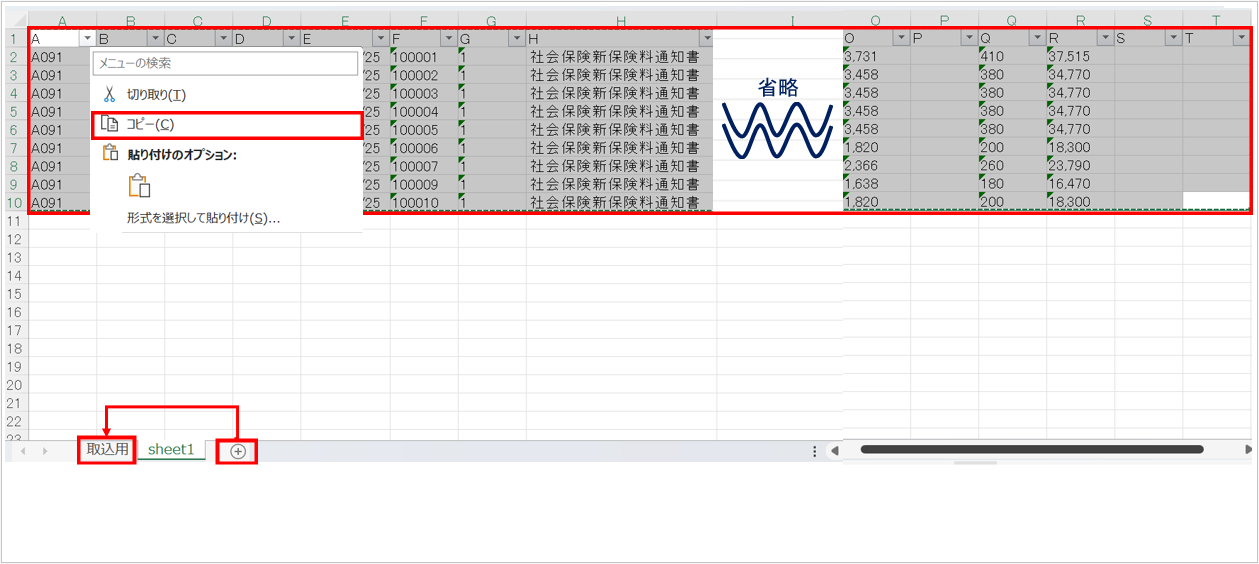The width and height of the screenshot is (1259, 564).
Task: Click the paste clipboard icon under paste options
Action: 139,186
